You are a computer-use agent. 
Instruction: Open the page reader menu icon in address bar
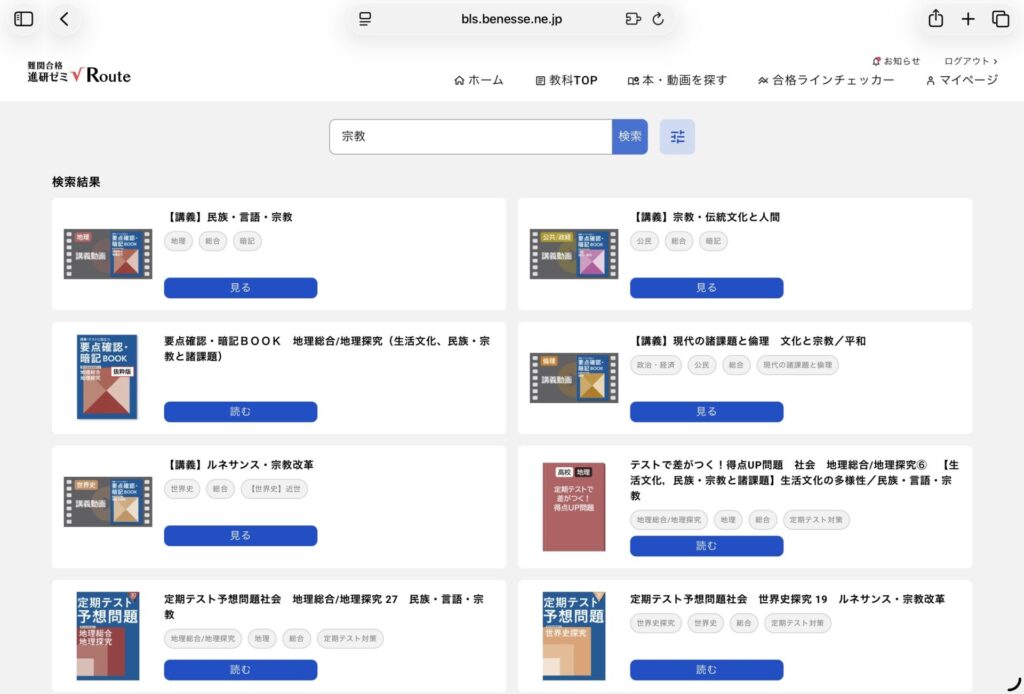[x=365, y=19]
